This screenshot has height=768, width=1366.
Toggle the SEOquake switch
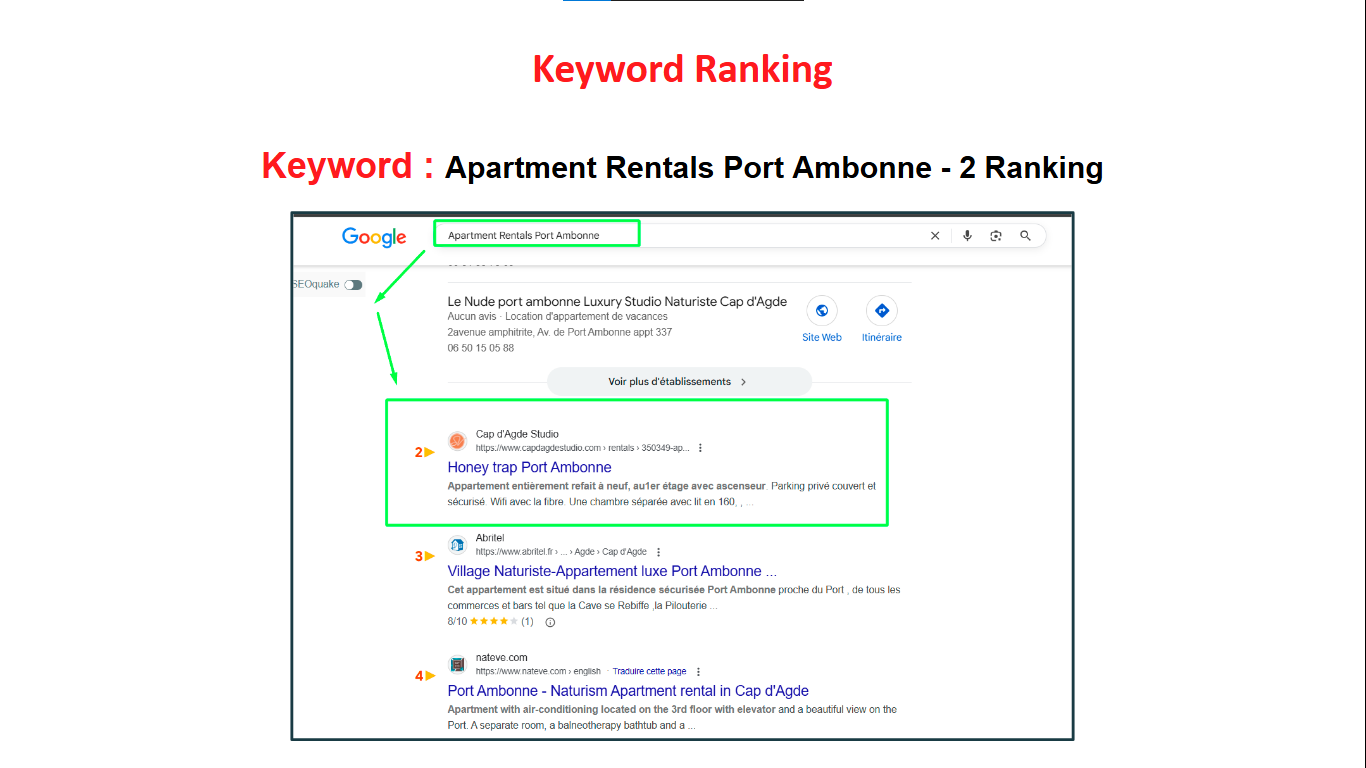coord(353,285)
